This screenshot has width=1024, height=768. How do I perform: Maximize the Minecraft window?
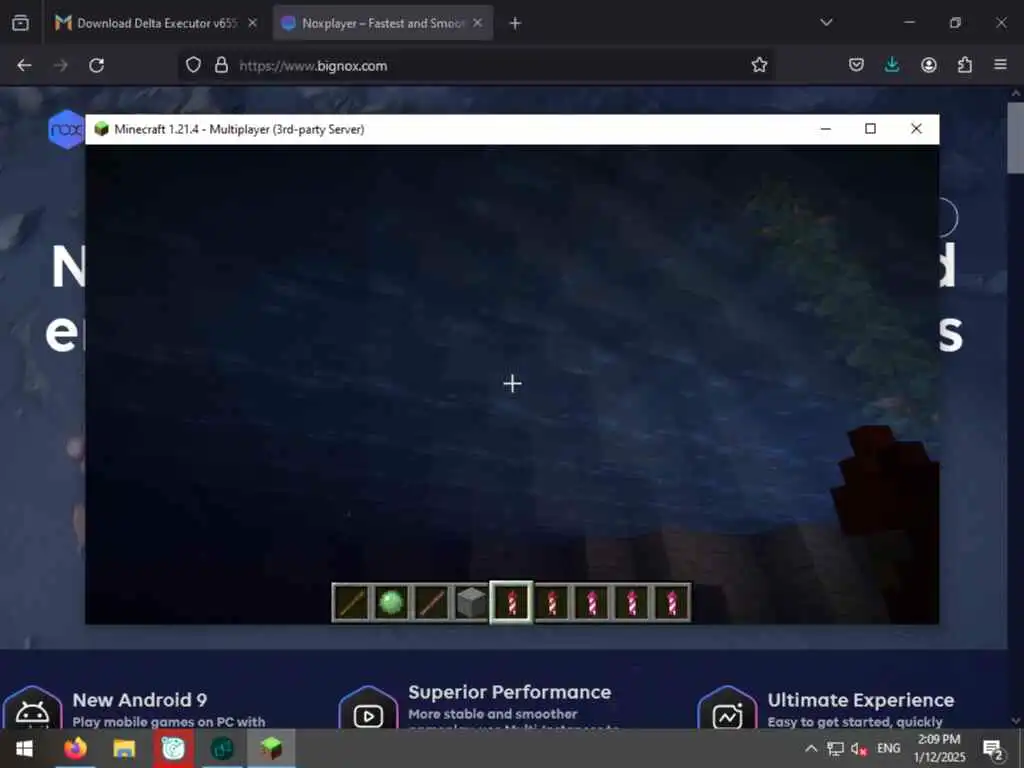[871, 129]
